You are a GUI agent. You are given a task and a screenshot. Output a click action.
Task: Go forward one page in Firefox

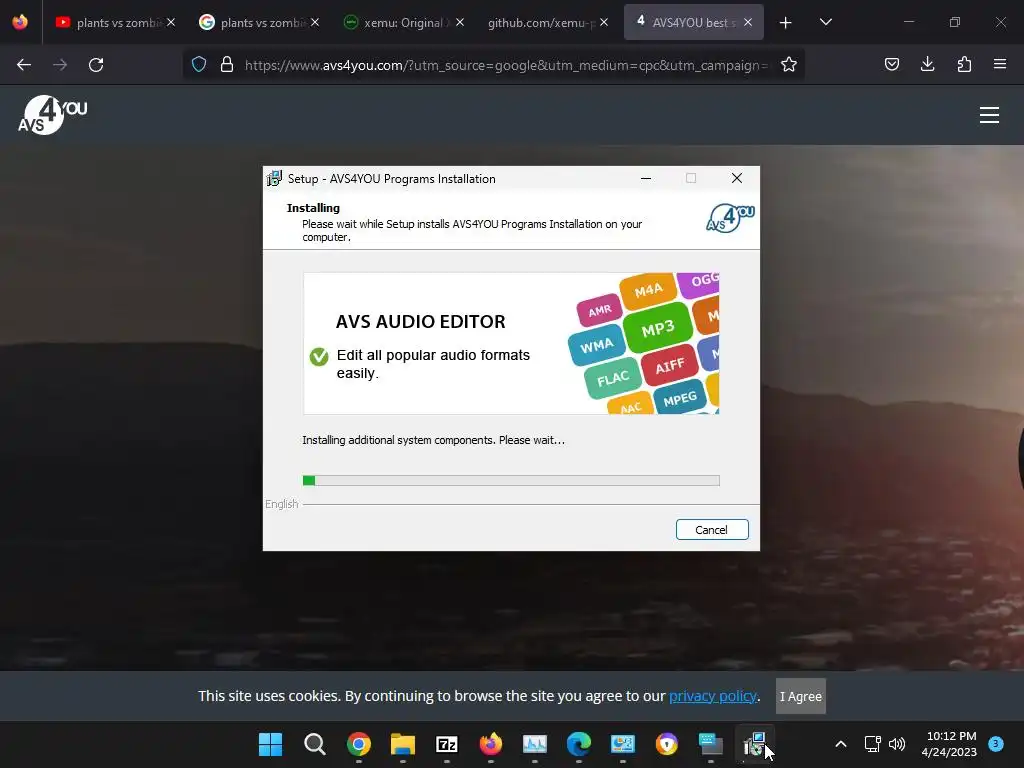[60, 65]
